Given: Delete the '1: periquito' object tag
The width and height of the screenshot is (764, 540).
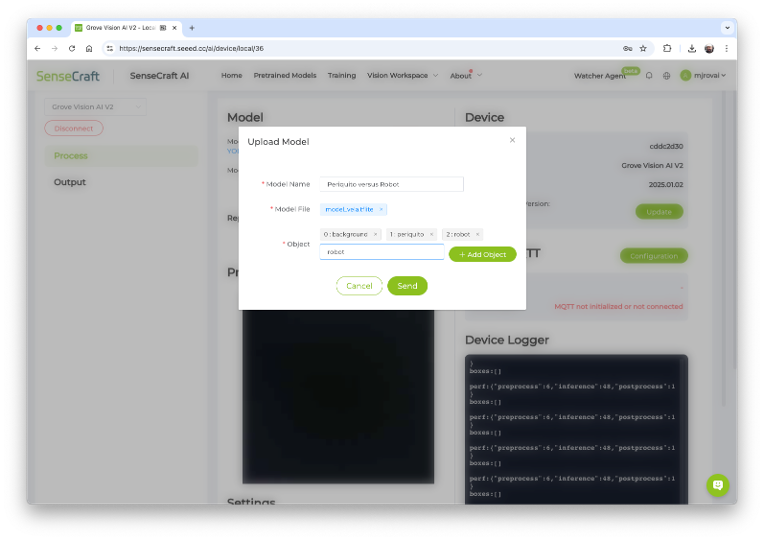Looking at the screenshot, I should tap(431, 234).
